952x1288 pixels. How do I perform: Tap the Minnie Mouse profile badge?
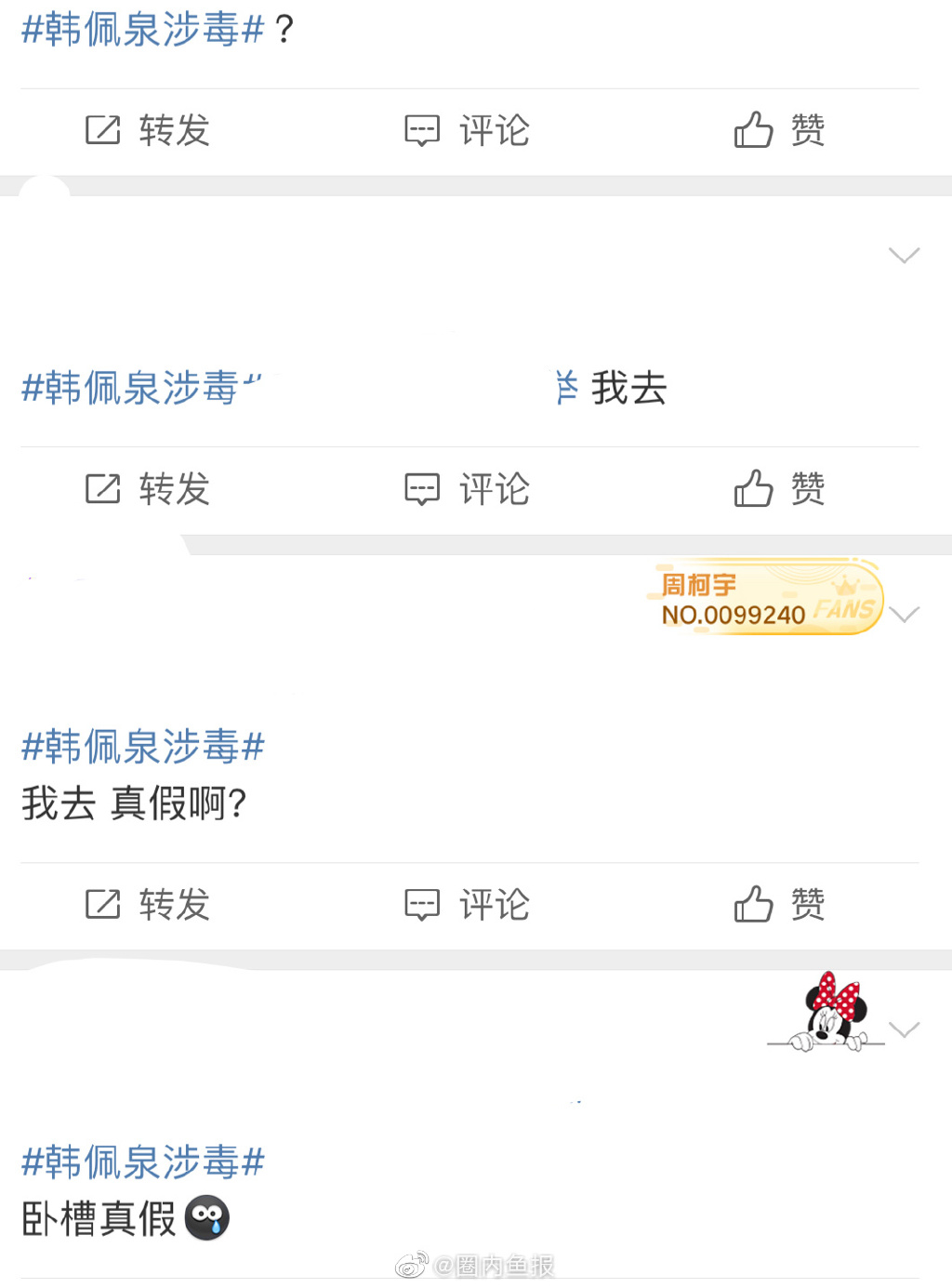tap(826, 1011)
